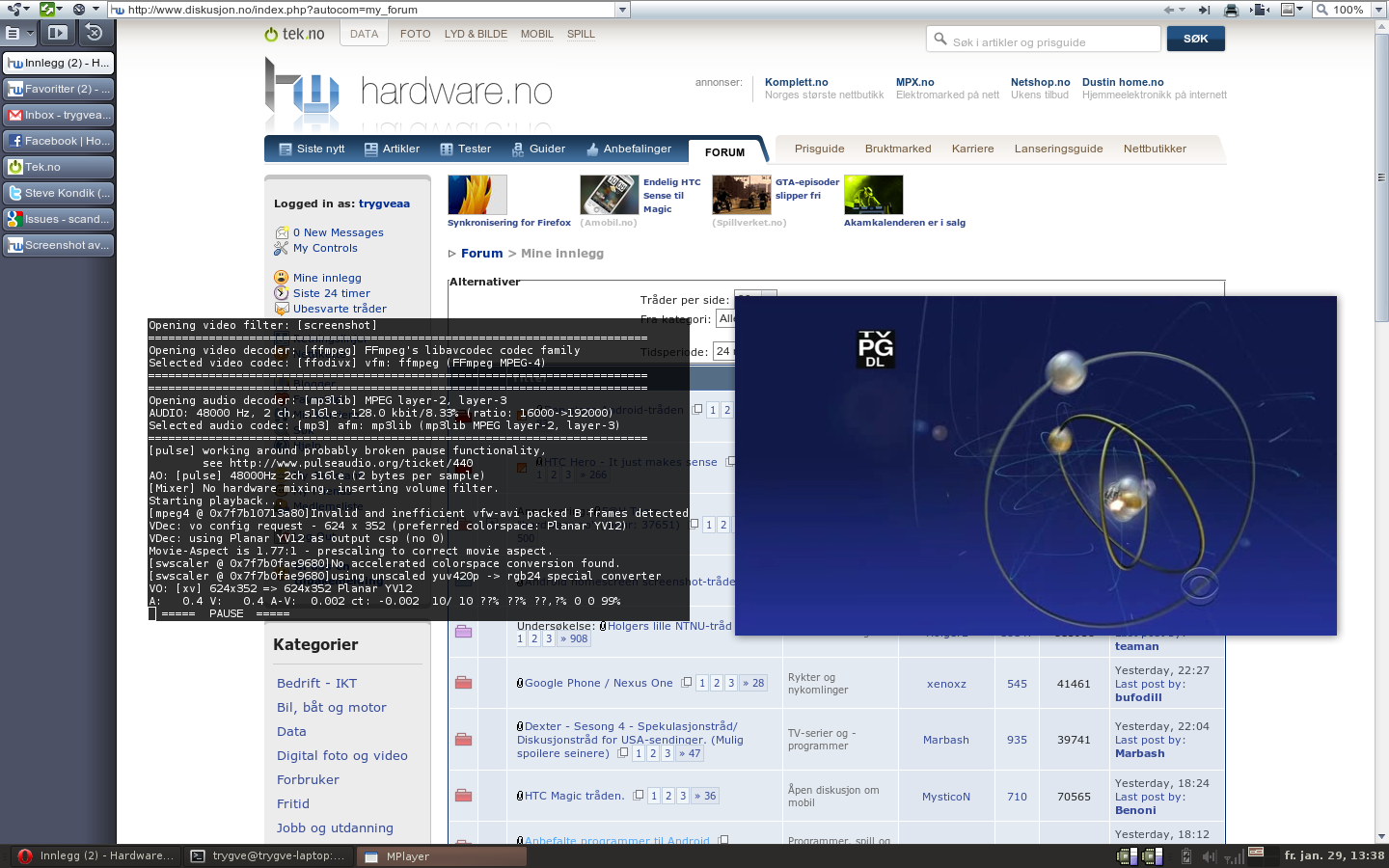Open the Komplett.no advertiser link

(x=796, y=82)
